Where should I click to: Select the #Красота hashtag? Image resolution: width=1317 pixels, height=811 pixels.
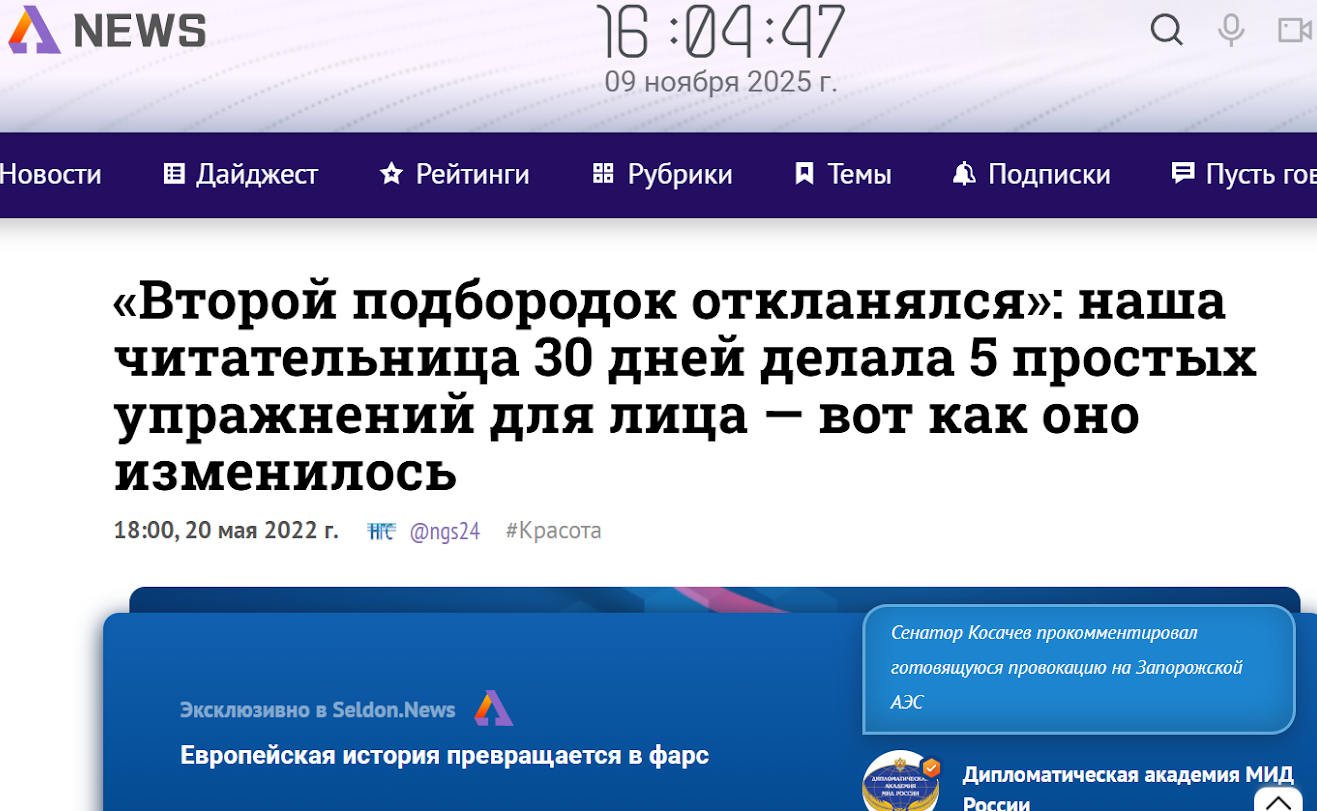pos(553,531)
